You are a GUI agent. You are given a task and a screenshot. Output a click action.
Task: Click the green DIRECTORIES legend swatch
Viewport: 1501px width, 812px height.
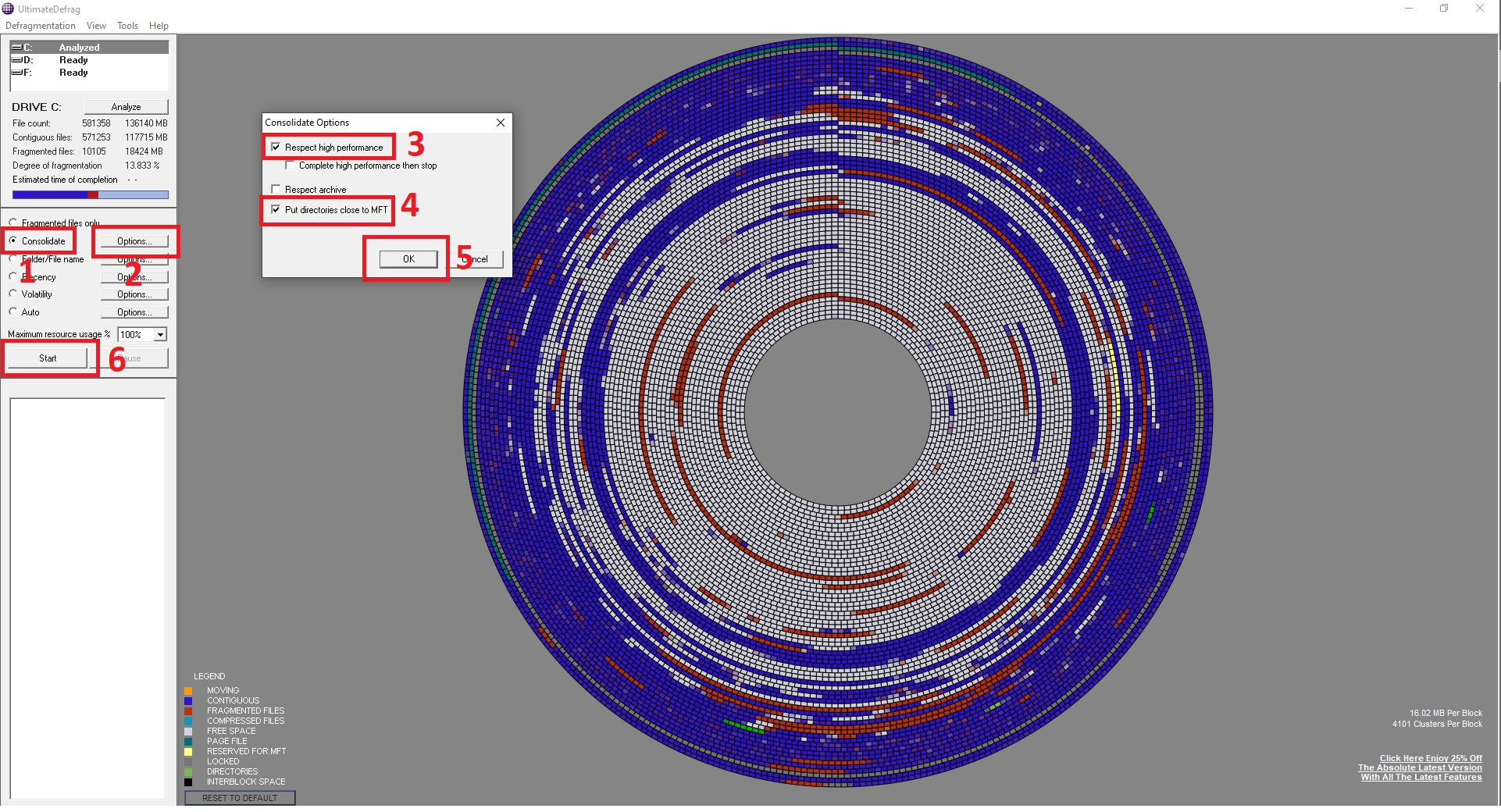pos(188,772)
